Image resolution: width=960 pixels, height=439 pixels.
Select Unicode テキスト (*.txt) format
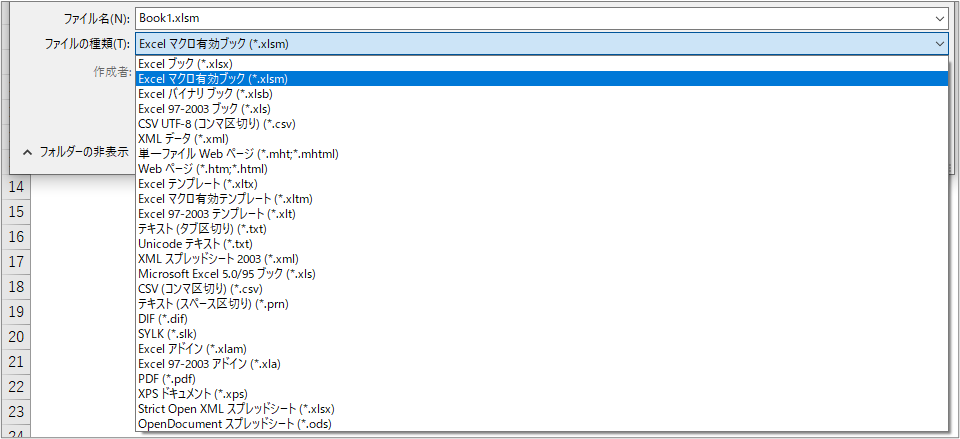click(x=542, y=244)
